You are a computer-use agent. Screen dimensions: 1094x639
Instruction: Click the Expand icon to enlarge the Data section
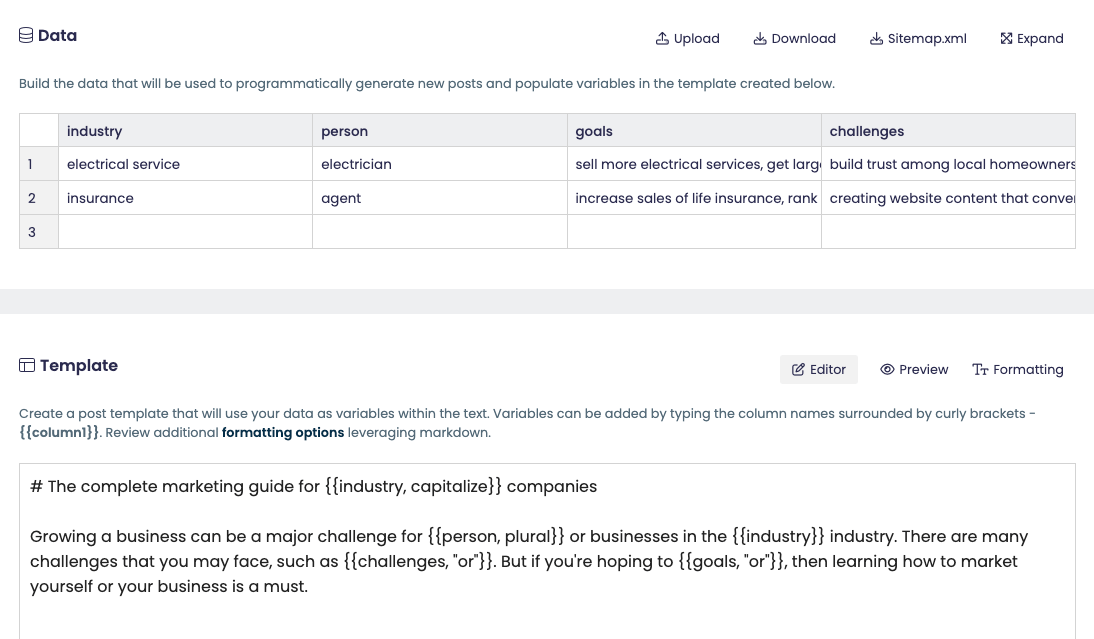pyautogui.click(x=1007, y=38)
